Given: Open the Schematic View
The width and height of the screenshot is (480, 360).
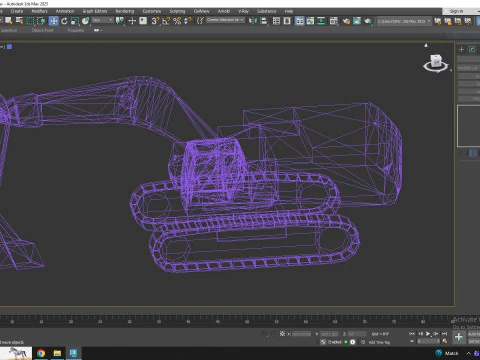Looking at the screenshot, I should pyautogui.click(x=321, y=21).
